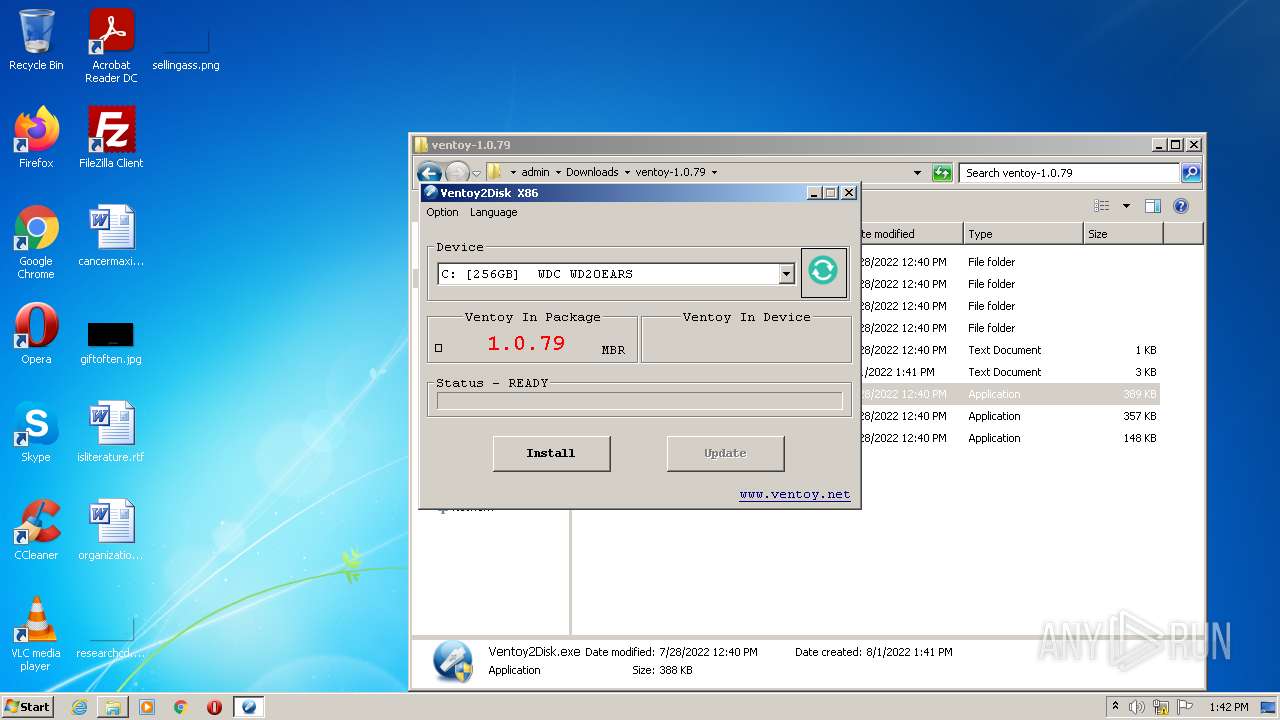Click the Search ventoy-1.0.79 field

click(1070, 173)
